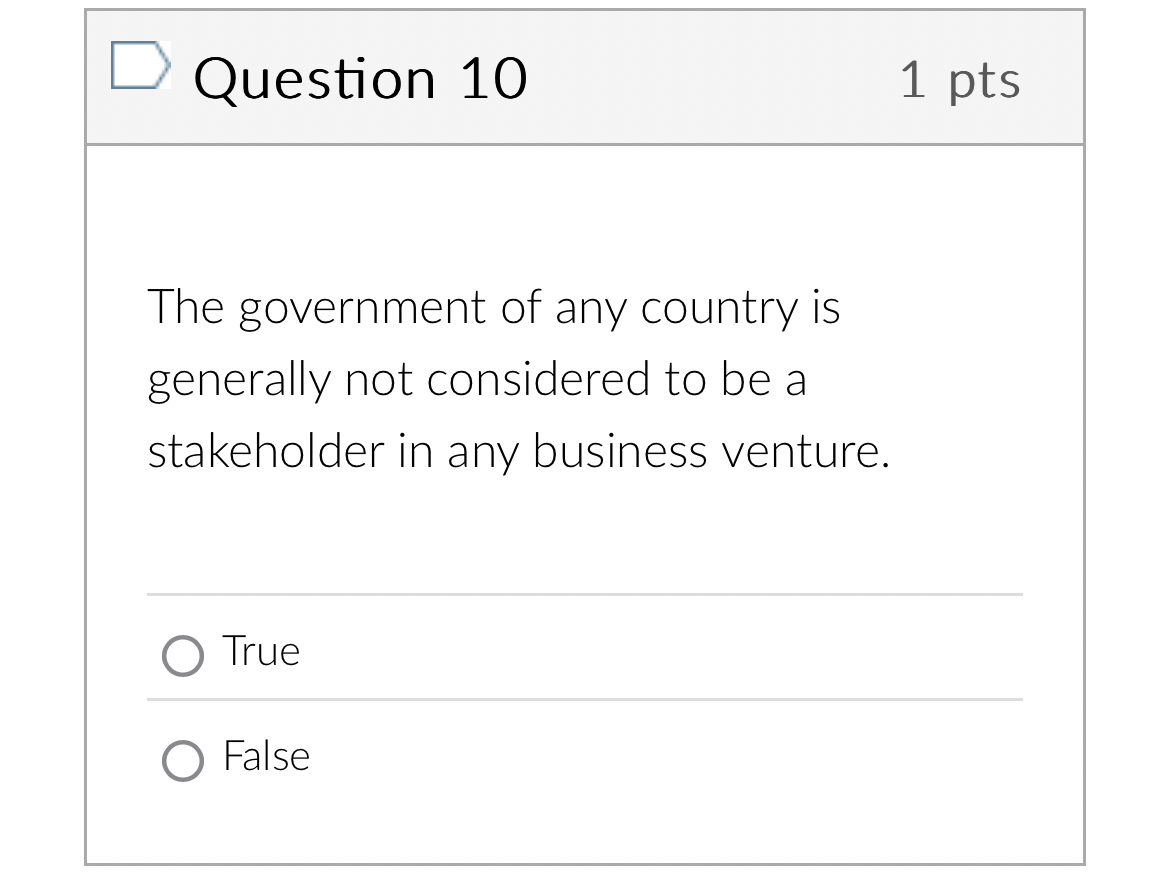Click the digit 1 in the points value
Image resolution: width=1151 pixels, height=879 pixels.
(912, 80)
